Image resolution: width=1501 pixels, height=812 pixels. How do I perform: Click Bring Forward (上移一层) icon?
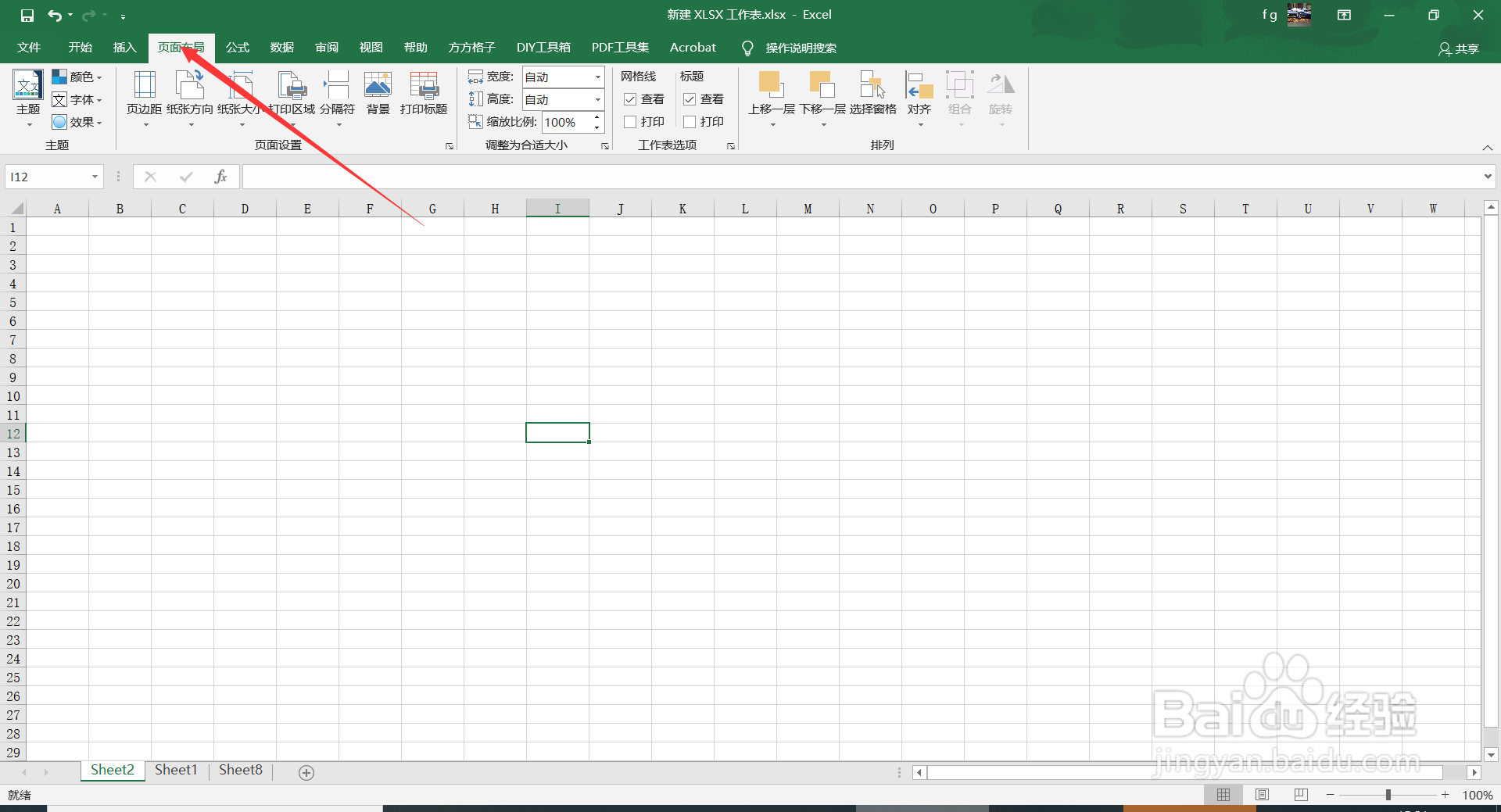[771, 84]
